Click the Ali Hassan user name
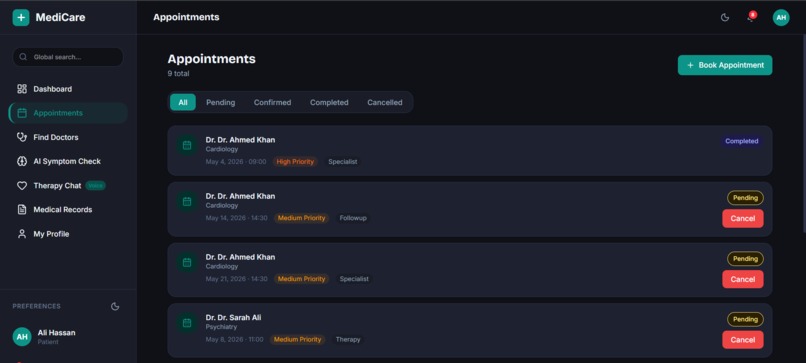The image size is (806, 363). click(x=57, y=333)
